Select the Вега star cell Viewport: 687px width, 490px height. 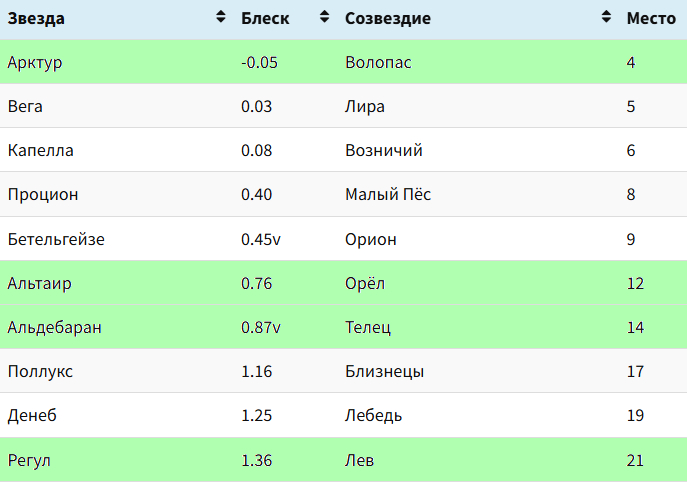pyautogui.click(x=117, y=106)
